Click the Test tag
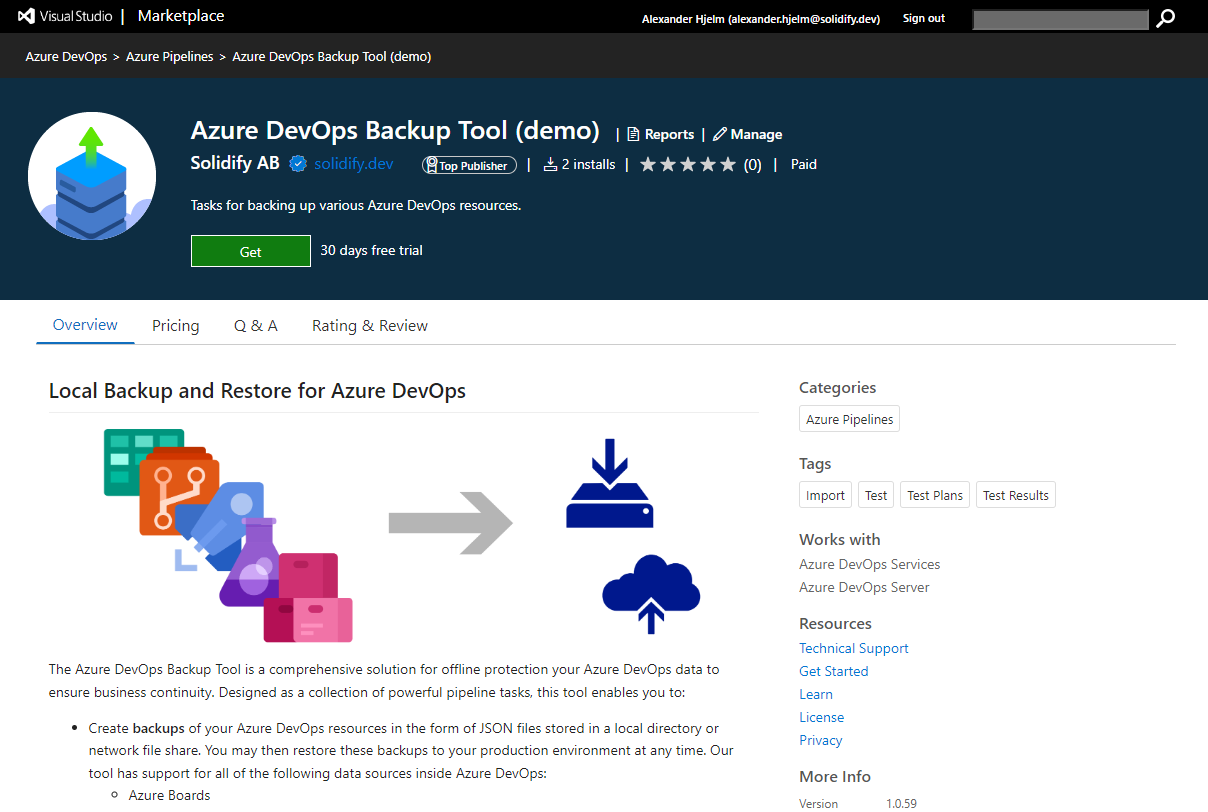 (877, 495)
